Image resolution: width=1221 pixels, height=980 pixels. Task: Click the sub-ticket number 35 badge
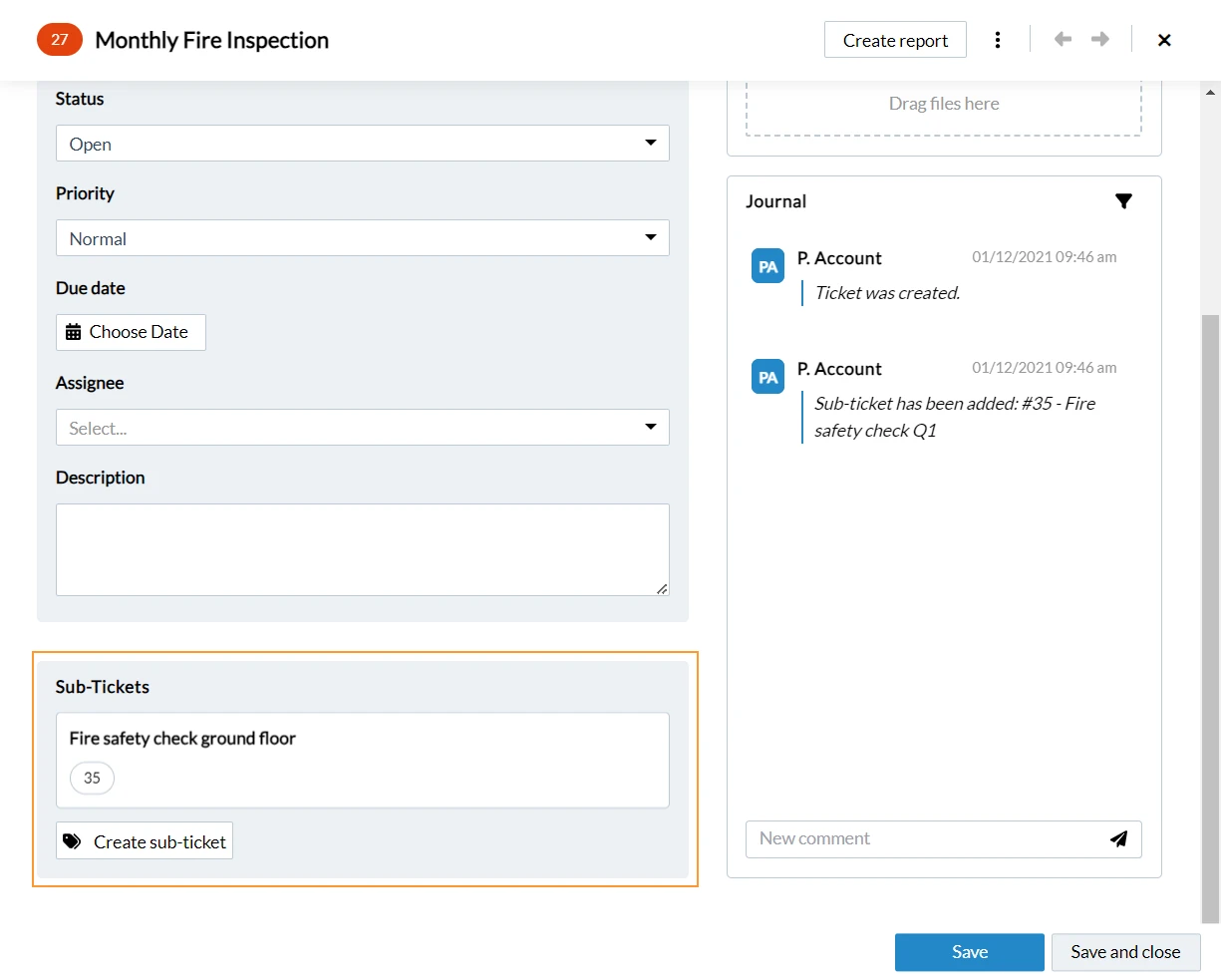[92, 778]
